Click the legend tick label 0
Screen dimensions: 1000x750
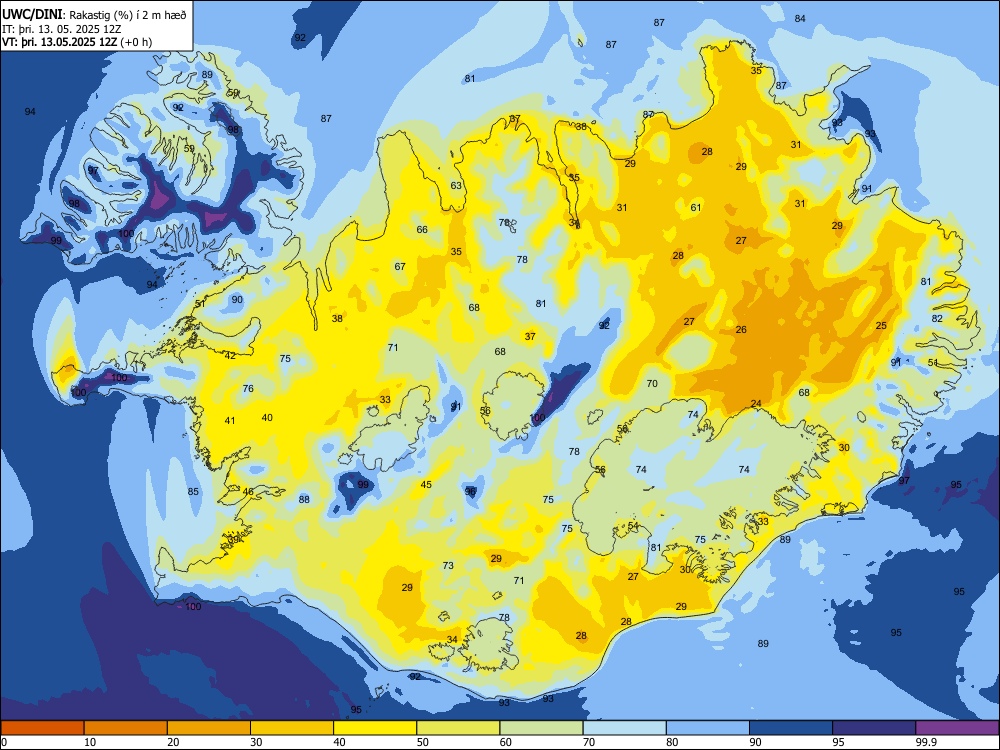click(4, 742)
